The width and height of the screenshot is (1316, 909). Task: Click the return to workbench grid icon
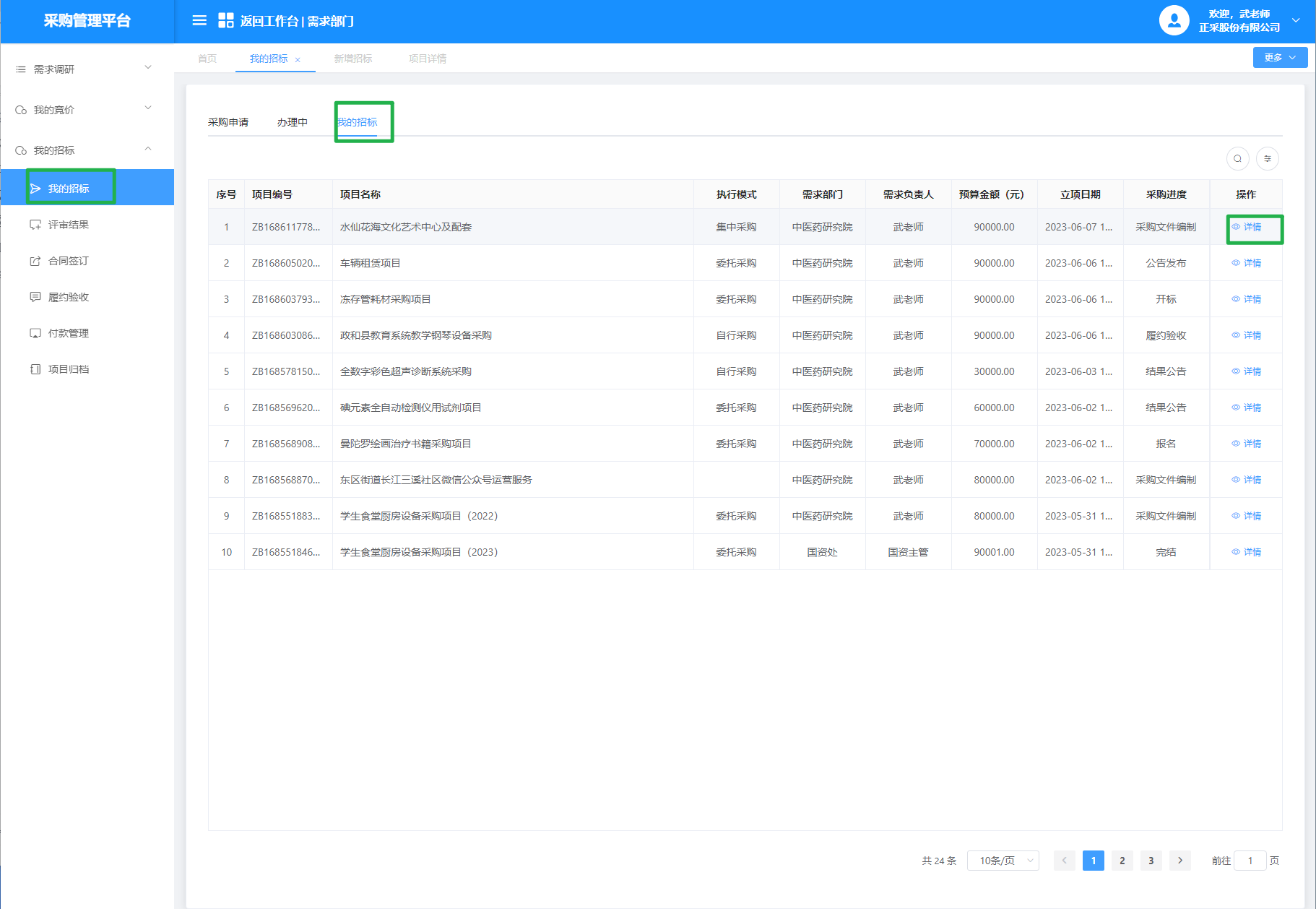click(225, 20)
